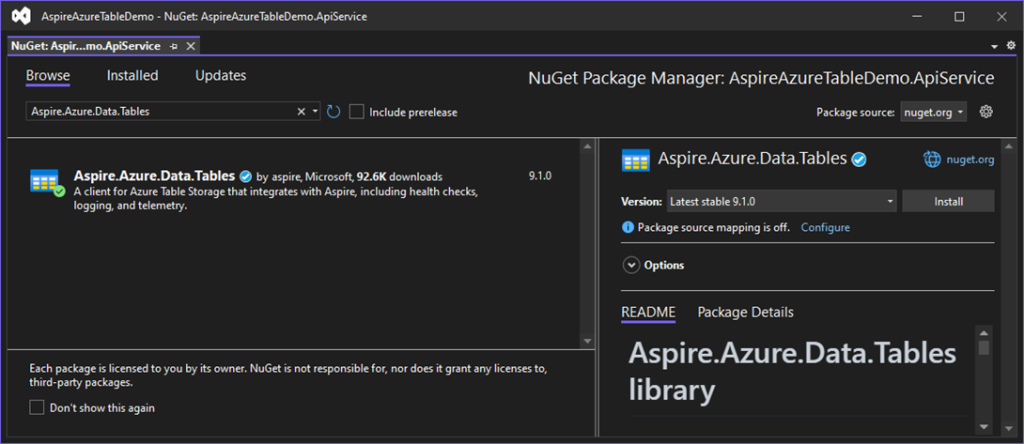1024x444 pixels.
Task: Click the Visual Studio logo icon
Action: click(x=20, y=16)
